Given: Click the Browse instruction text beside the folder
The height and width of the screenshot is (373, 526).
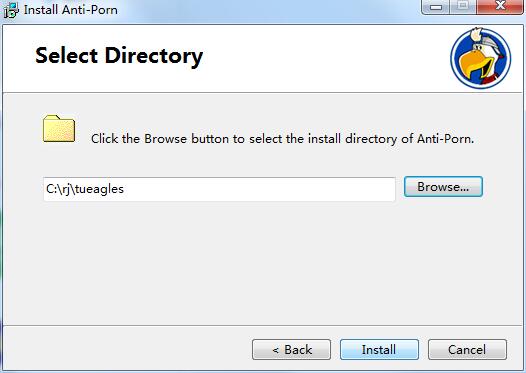Looking at the screenshot, I should tap(282, 139).
